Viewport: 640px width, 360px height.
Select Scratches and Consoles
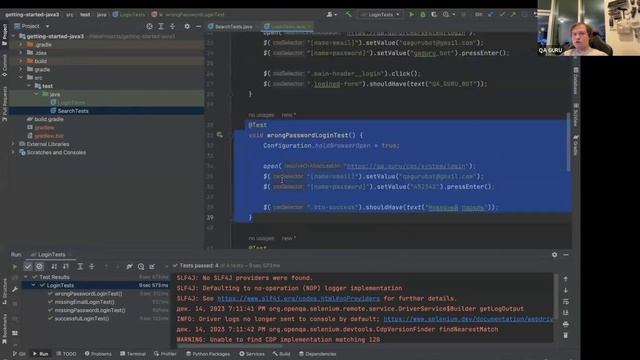pyautogui.click(x=56, y=152)
